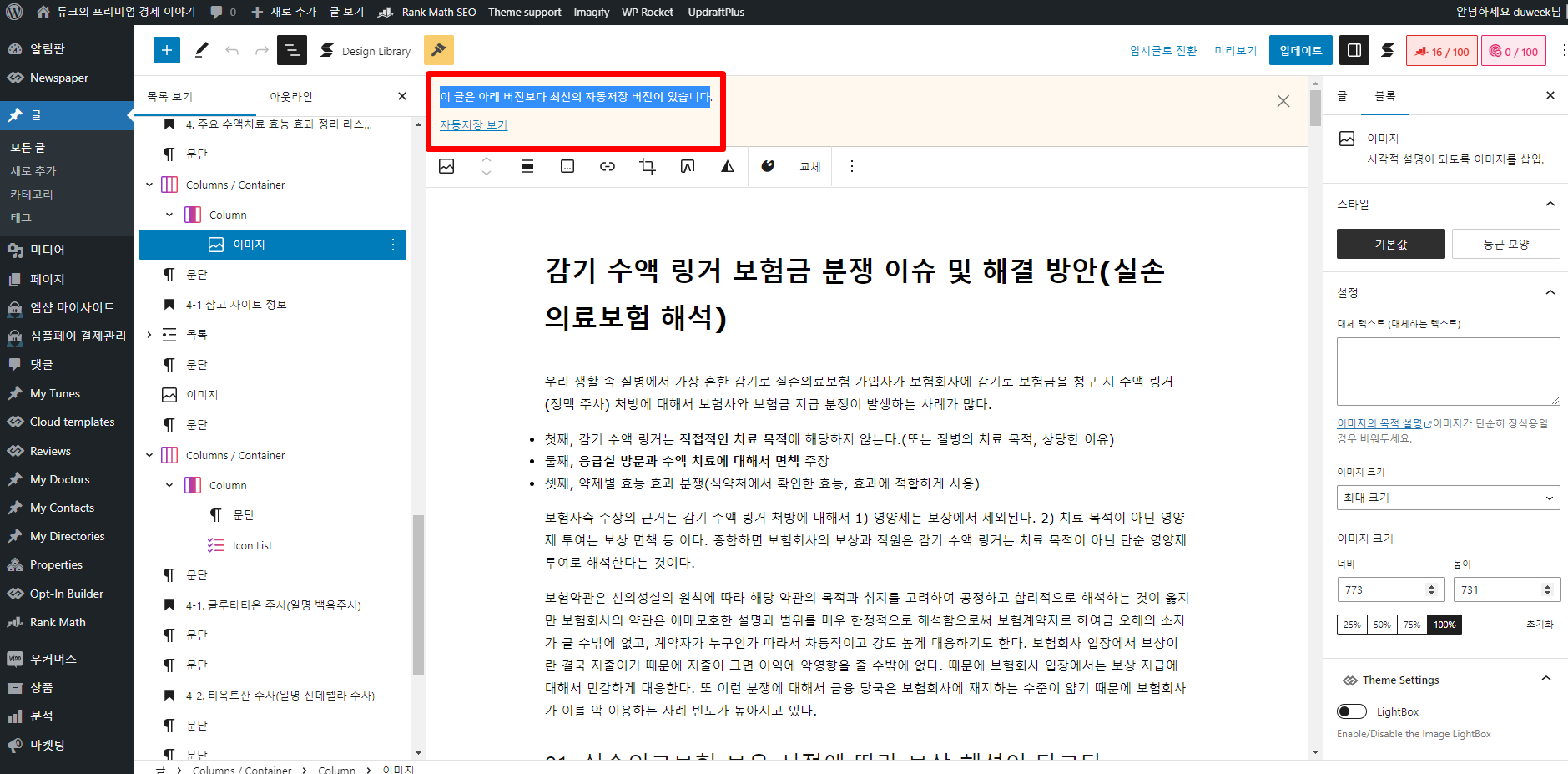Set image size to 25%

point(1352,625)
